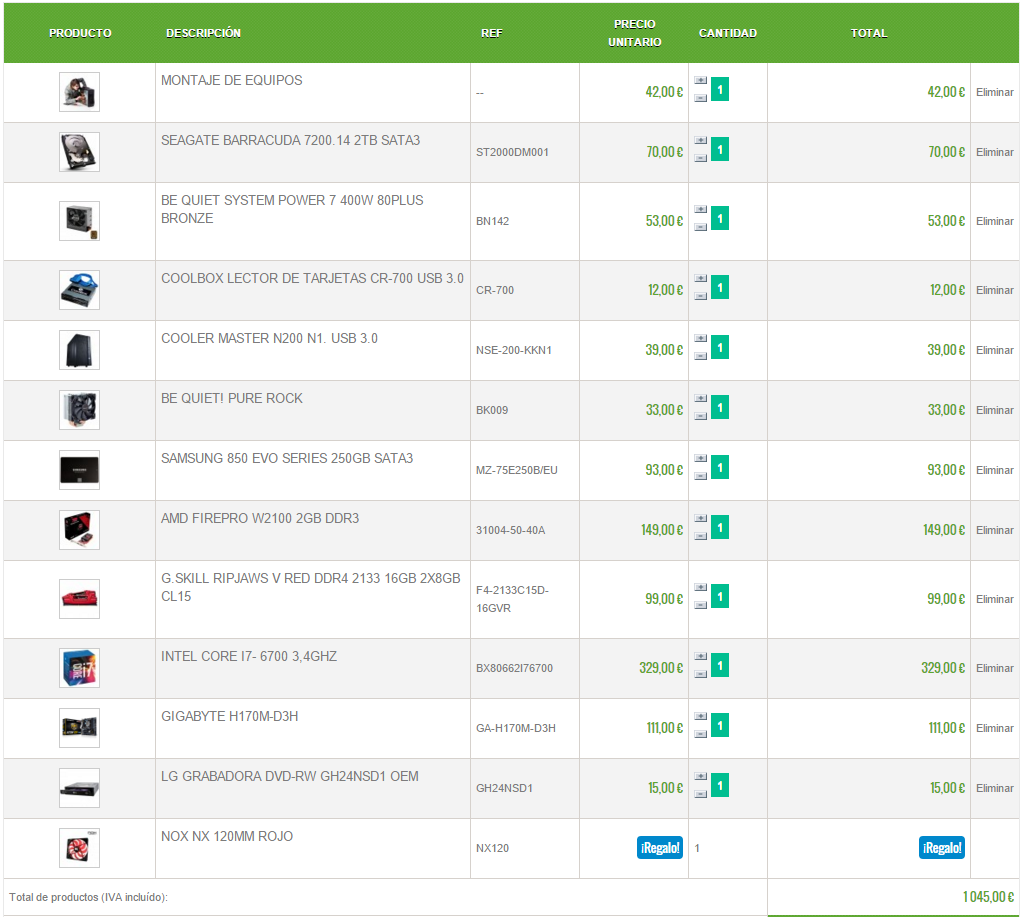1024x917 pixels.
Task: Remove INTEL CORE I7-6700 via Eliminar
Action: click(995, 668)
